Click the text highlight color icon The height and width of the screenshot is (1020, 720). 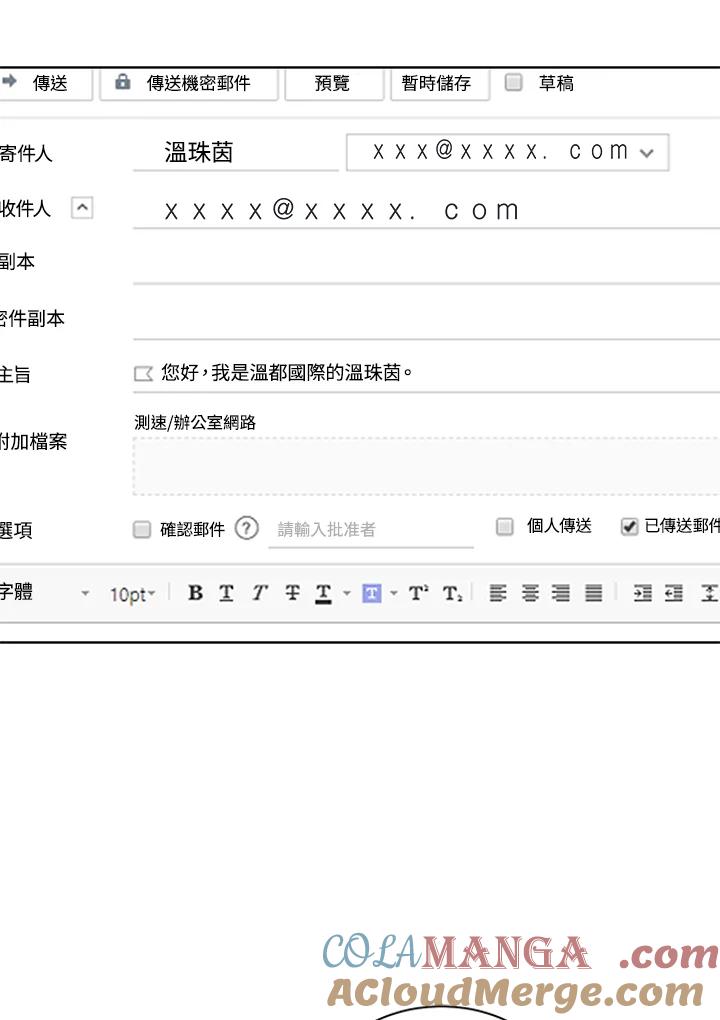click(371, 593)
